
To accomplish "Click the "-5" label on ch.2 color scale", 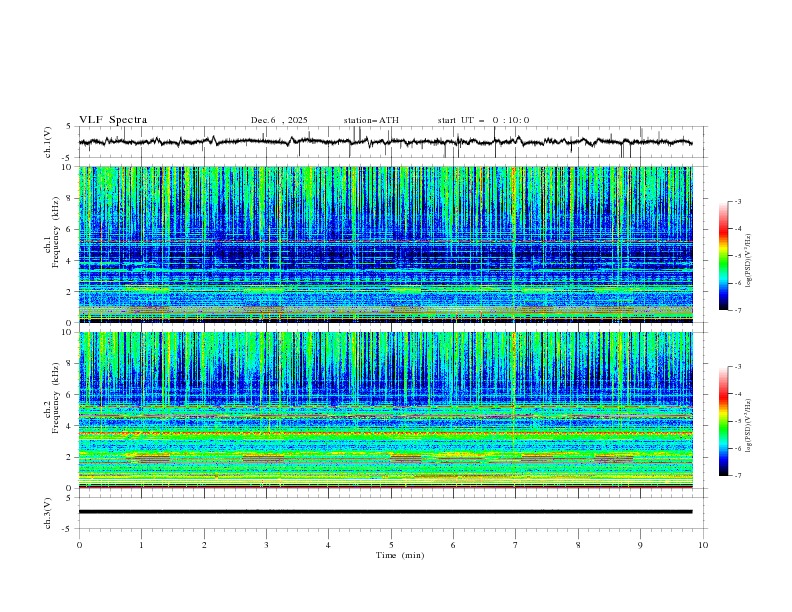I will [737, 421].
